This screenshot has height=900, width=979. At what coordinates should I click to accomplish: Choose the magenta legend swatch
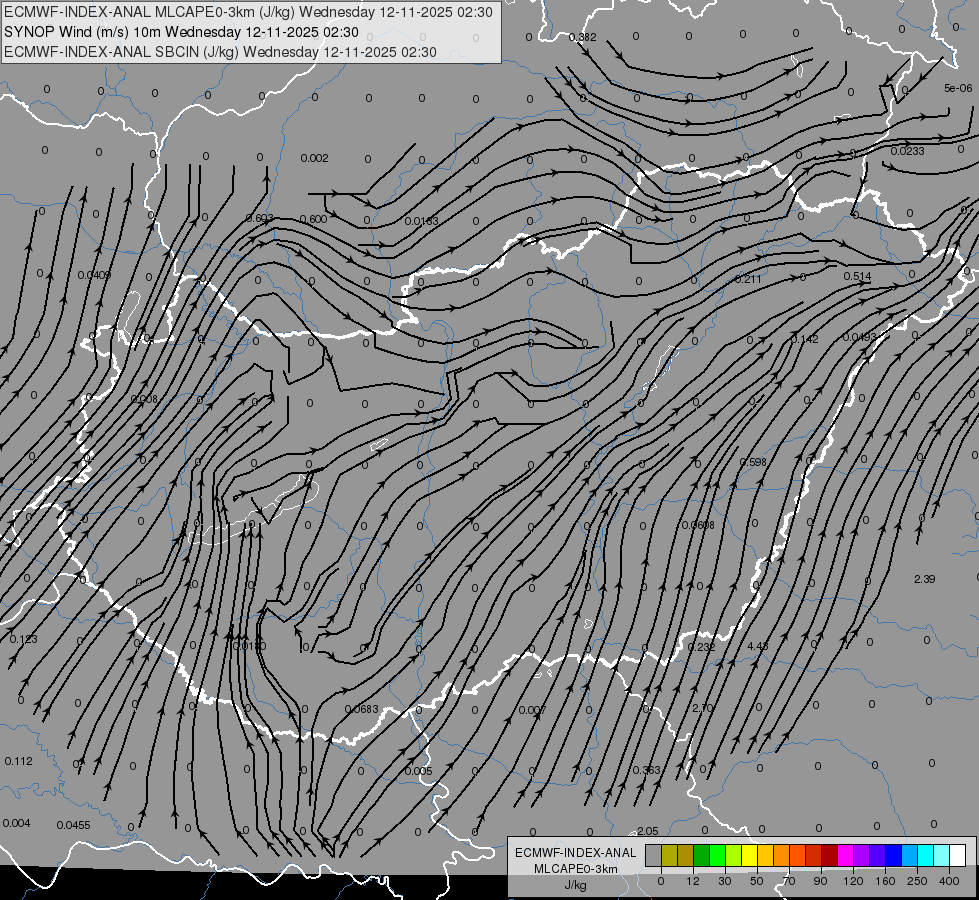(x=846, y=855)
